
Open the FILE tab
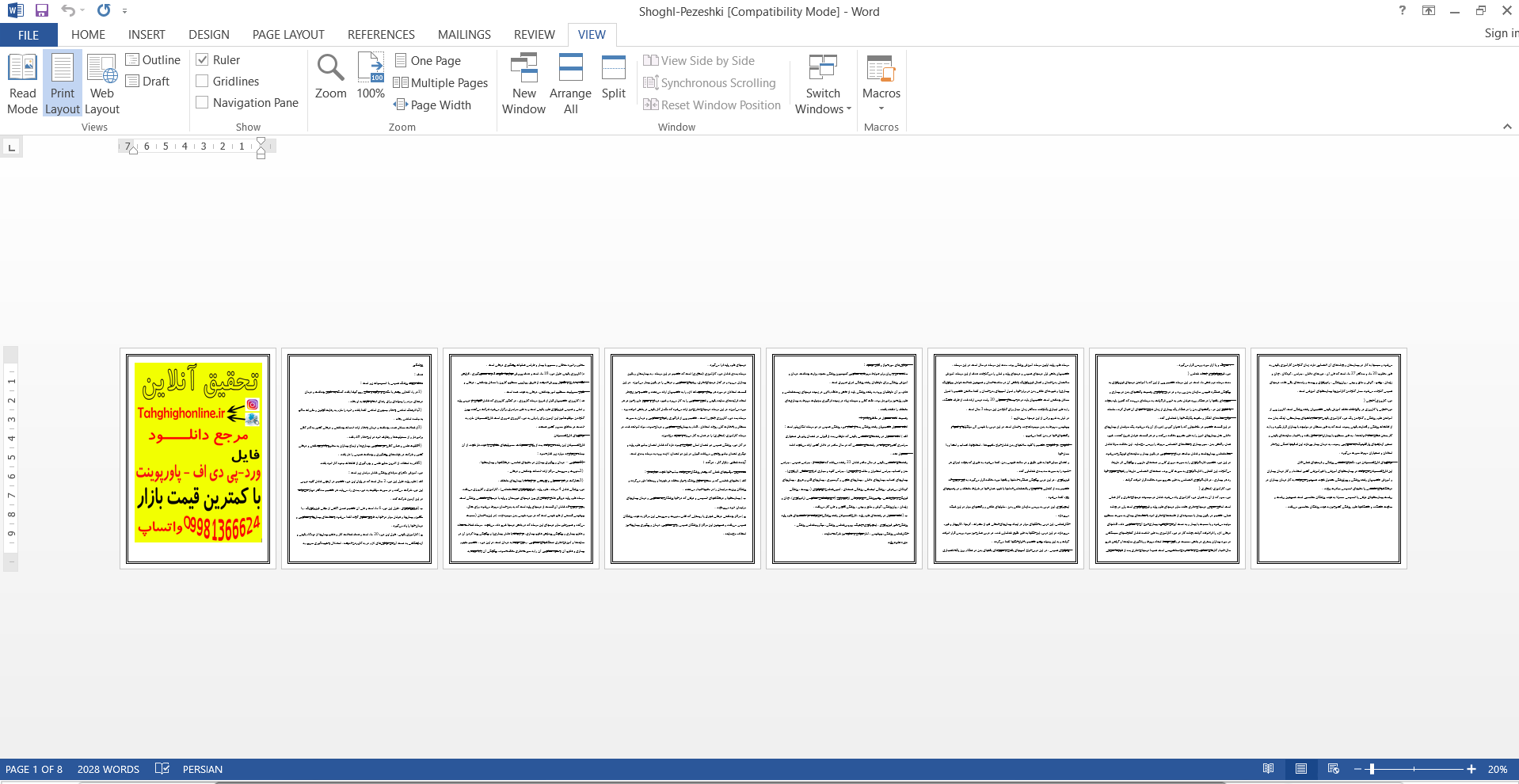pos(29,35)
